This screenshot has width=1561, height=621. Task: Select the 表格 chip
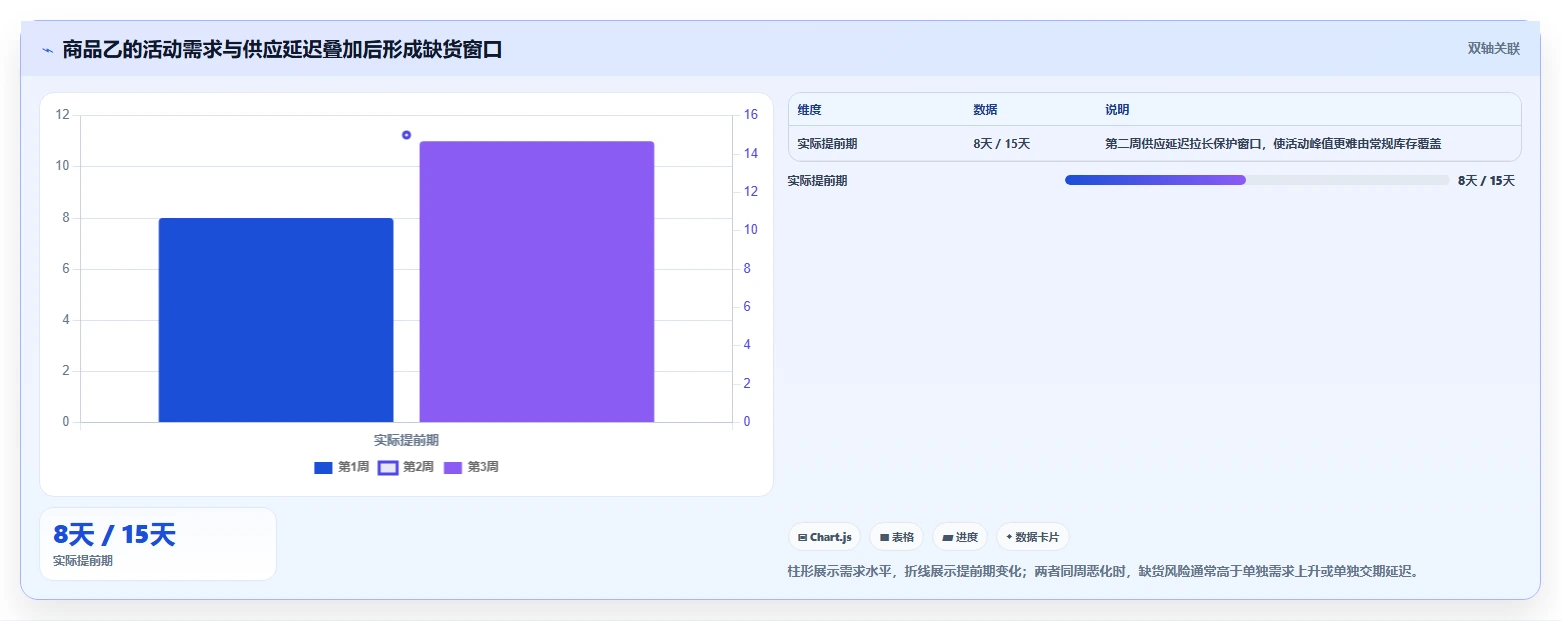click(x=897, y=537)
